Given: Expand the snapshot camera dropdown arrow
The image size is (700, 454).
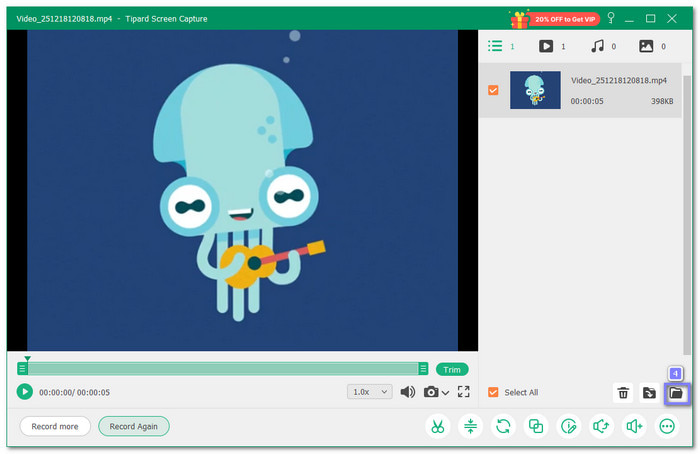Looking at the screenshot, I should 445,393.
